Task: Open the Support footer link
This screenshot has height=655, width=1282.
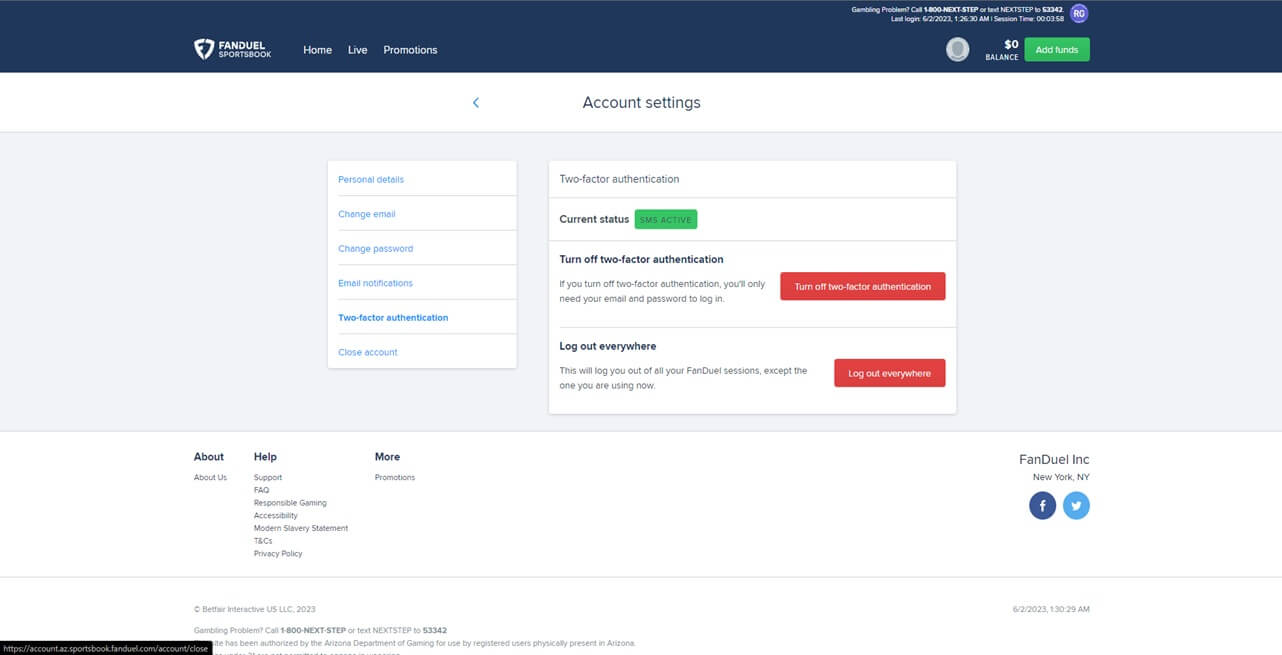Action: point(268,477)
